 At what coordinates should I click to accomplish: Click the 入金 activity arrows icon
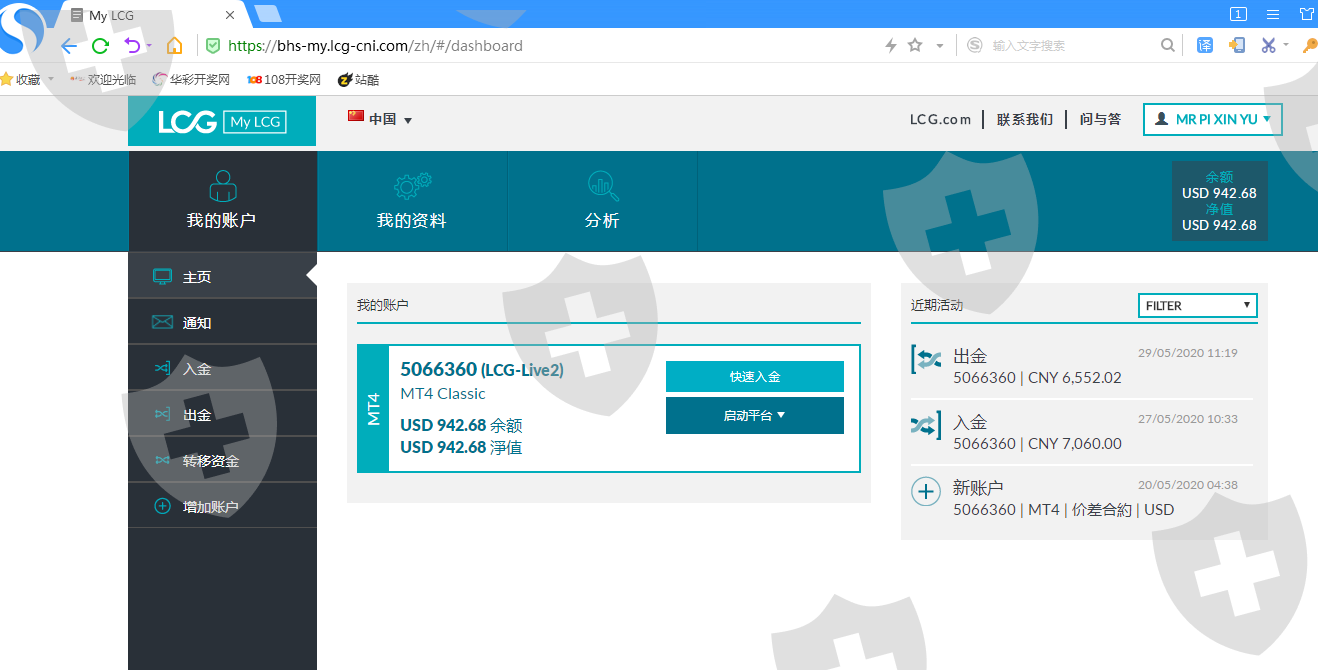click(x=926, y=425)
